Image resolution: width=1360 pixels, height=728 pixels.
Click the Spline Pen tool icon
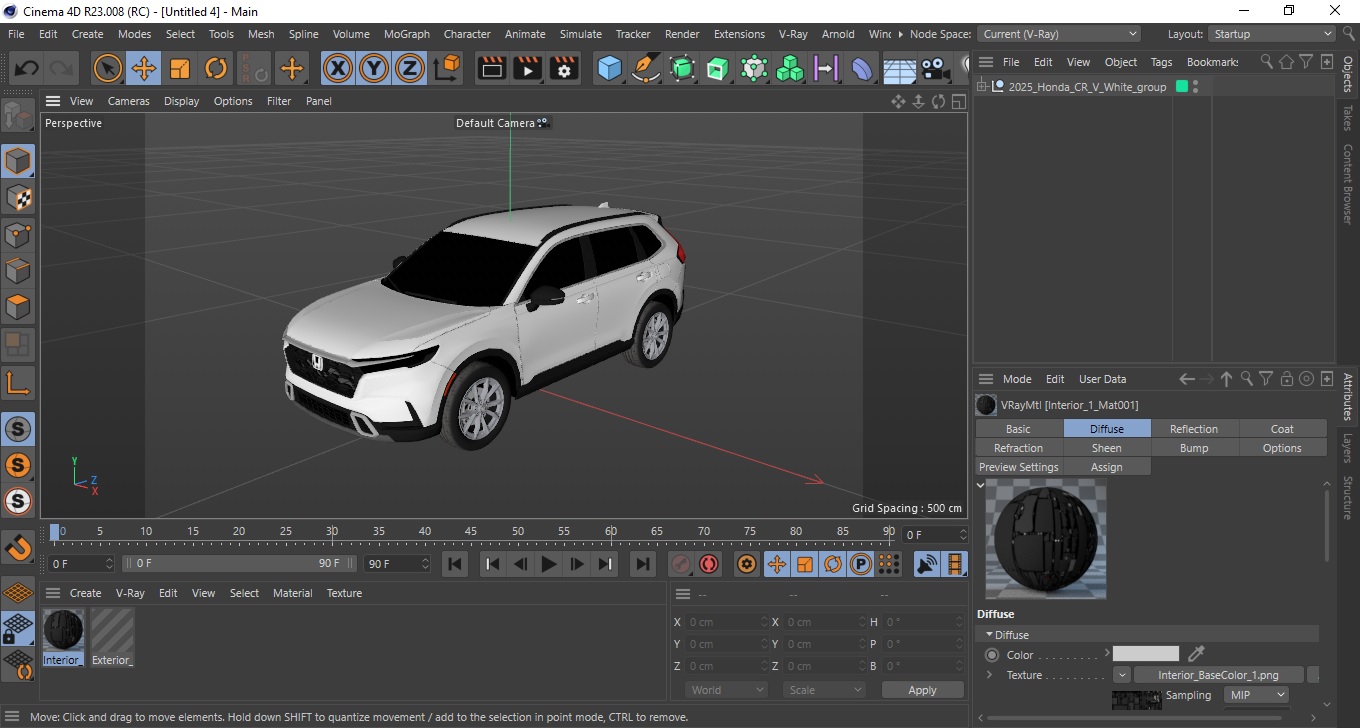646,69
